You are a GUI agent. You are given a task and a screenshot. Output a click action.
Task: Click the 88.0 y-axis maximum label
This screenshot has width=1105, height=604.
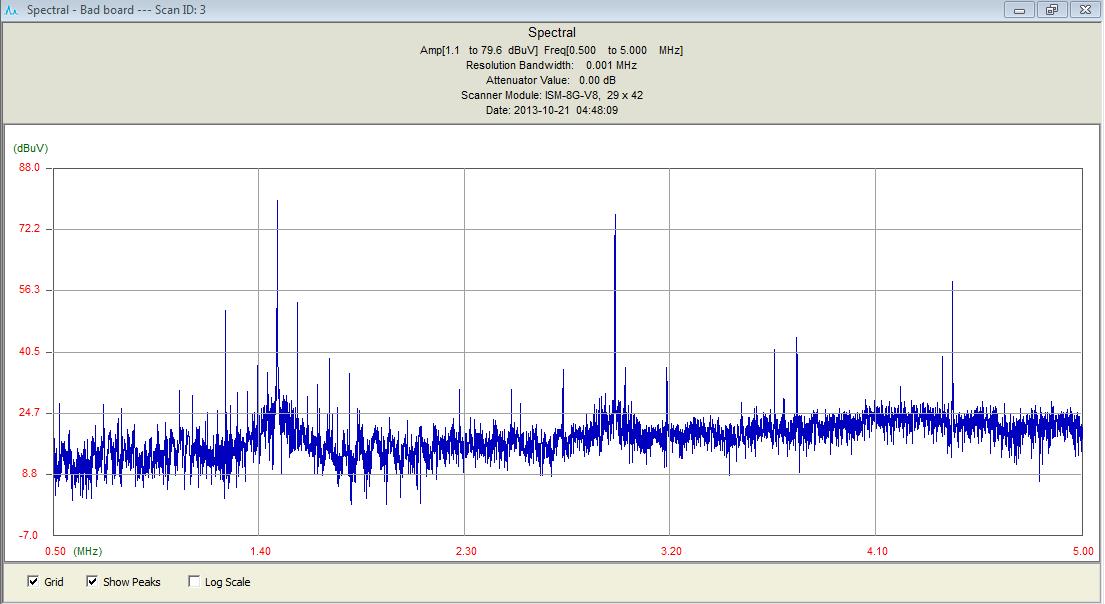tap(30, 168)
